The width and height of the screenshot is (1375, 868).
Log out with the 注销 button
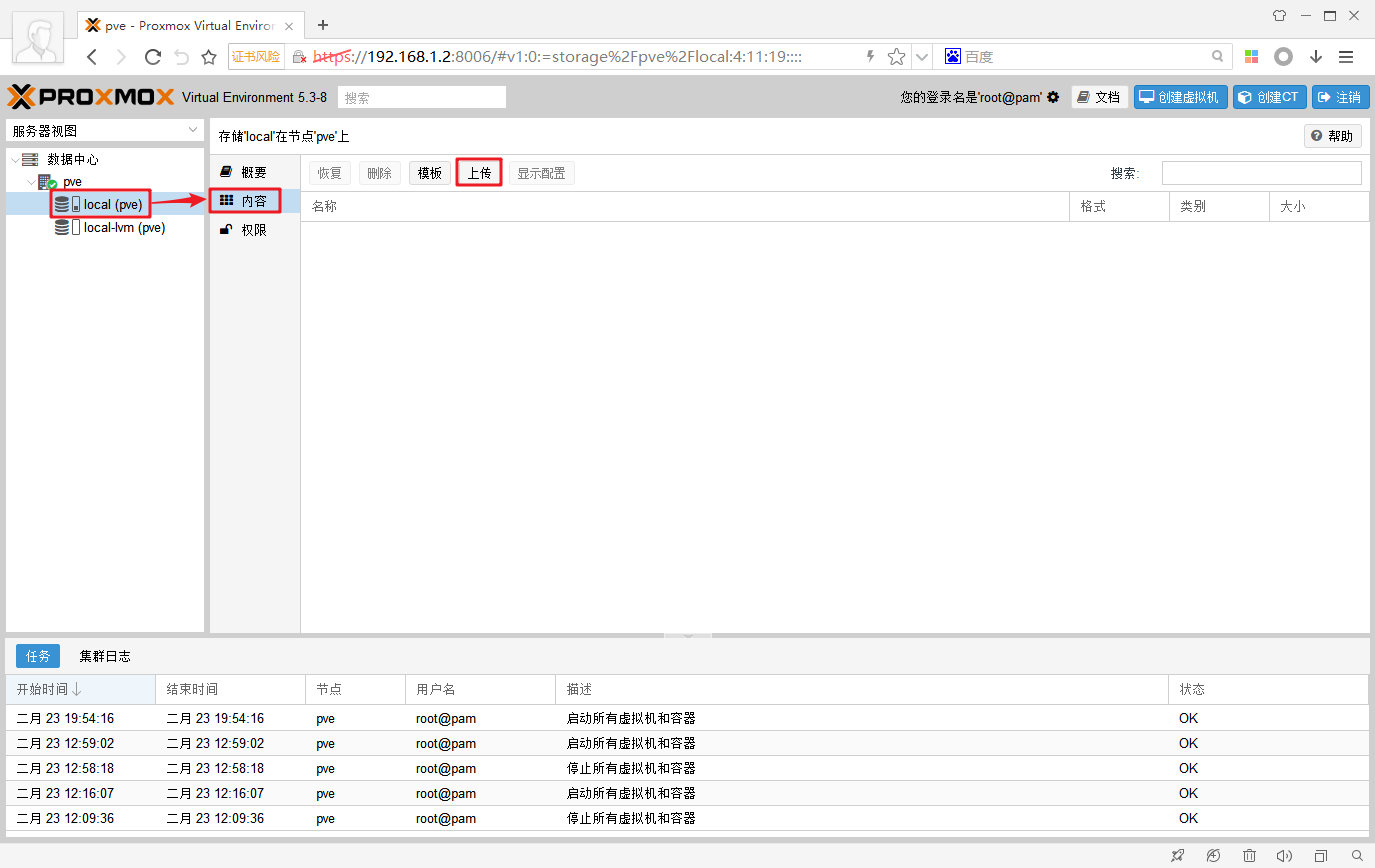tap(1340, 97)
